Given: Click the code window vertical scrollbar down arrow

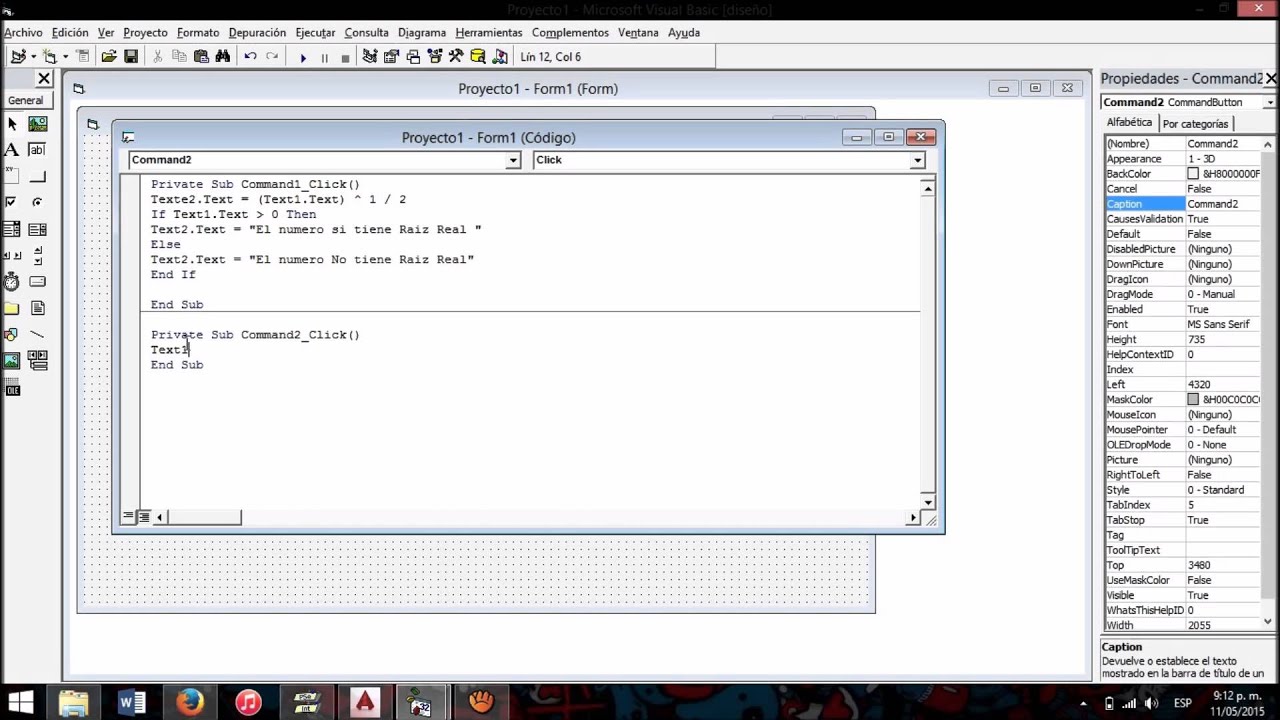Looking at the screenshot, I should pyautogui.click(x=928, y=502).
